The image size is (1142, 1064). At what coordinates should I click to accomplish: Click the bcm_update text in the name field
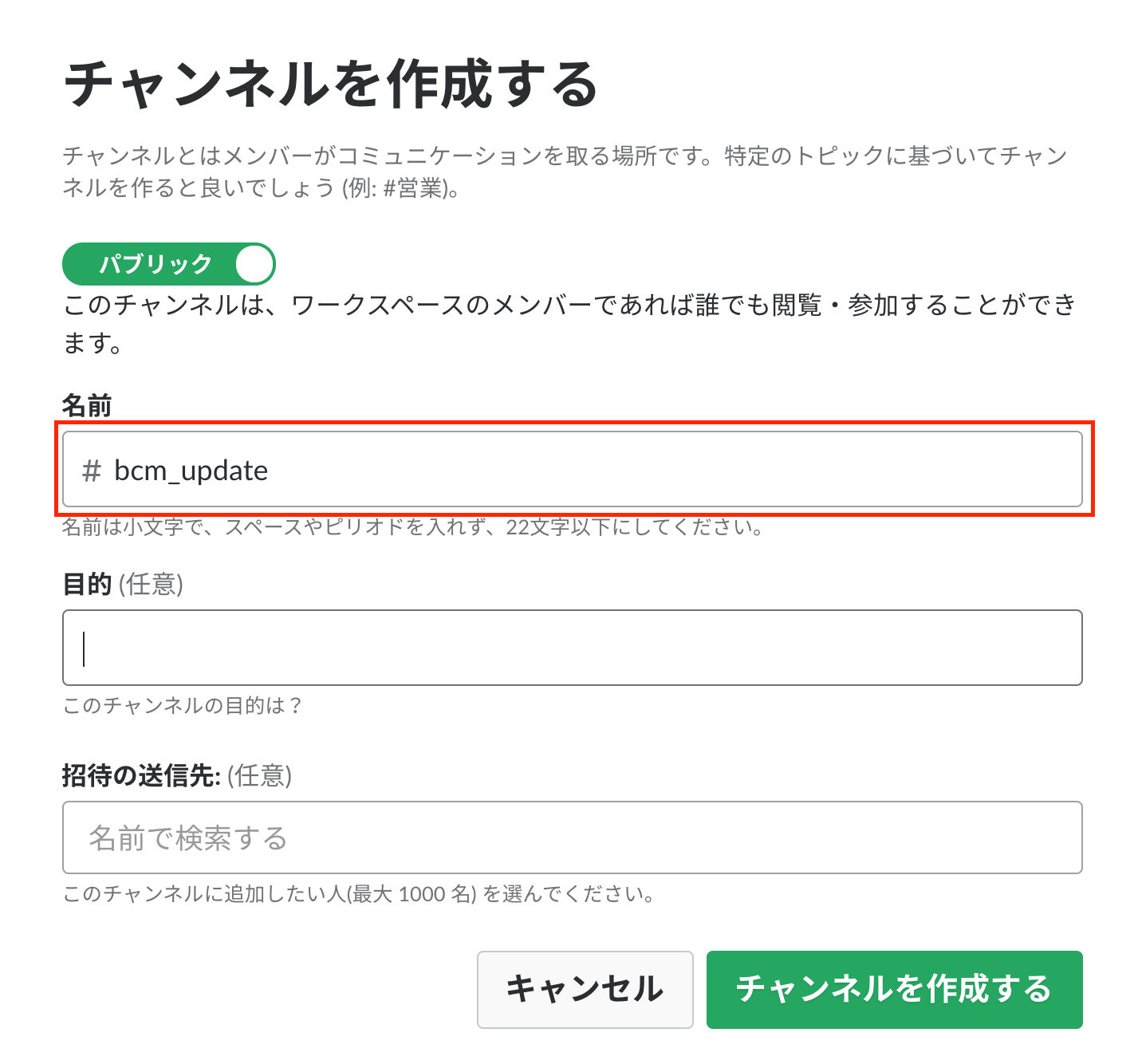tap(191, 471)
